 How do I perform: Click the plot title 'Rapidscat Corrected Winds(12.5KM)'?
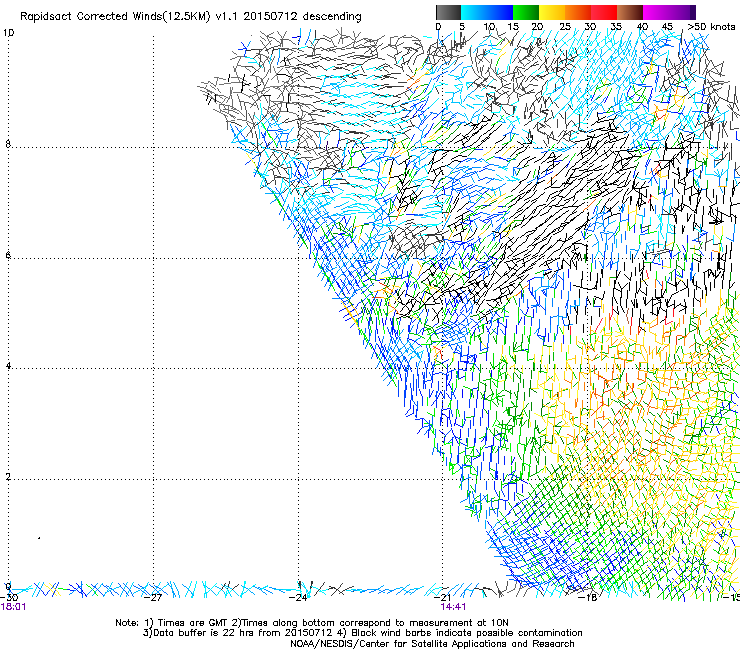115,17
